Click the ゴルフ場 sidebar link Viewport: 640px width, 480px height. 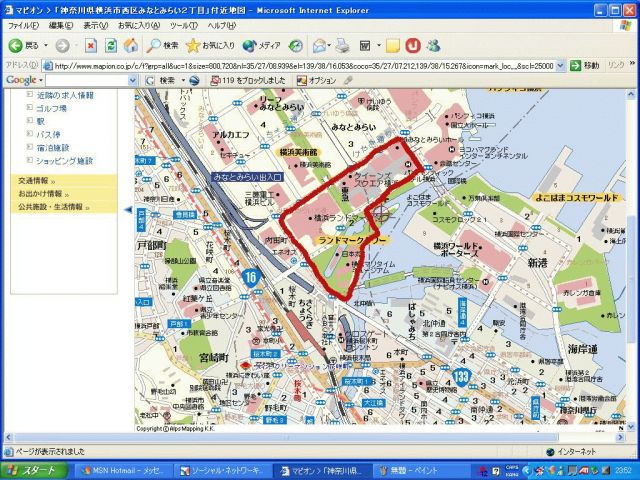coord(51,109)
